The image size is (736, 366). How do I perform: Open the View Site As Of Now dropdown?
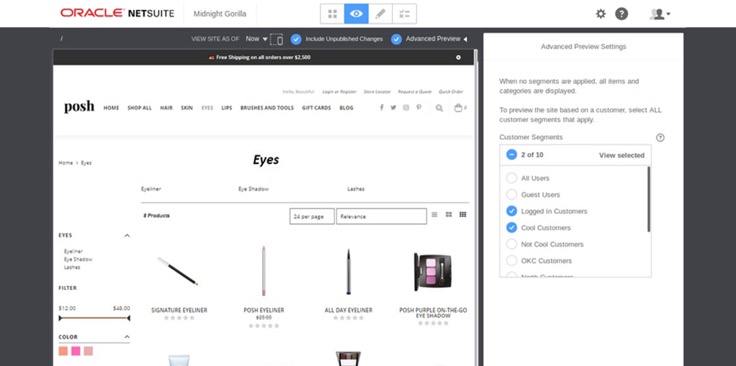click(256, 39)
